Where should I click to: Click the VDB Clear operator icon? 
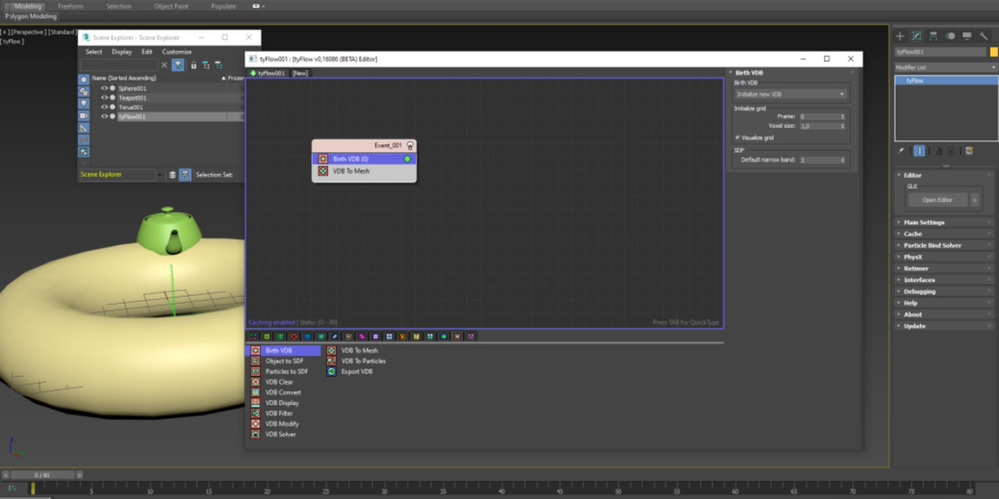tap(255, 382)
